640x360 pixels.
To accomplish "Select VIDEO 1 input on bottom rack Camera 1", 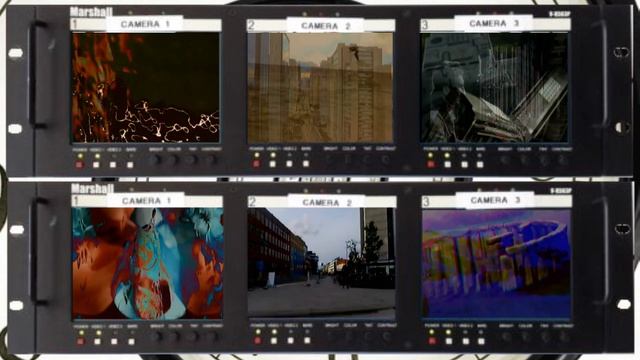I will coord(98,342).
